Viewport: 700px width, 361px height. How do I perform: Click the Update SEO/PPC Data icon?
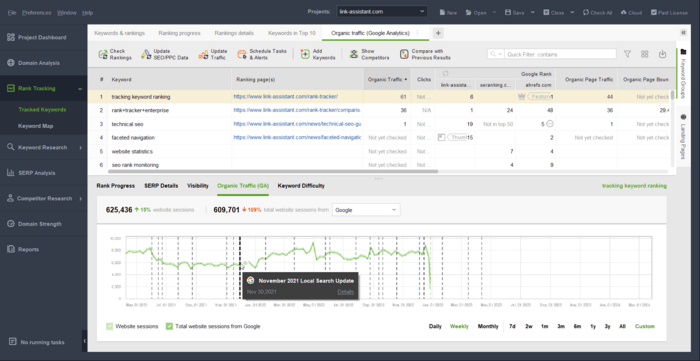pyautogui.click(x=146, y=54)
